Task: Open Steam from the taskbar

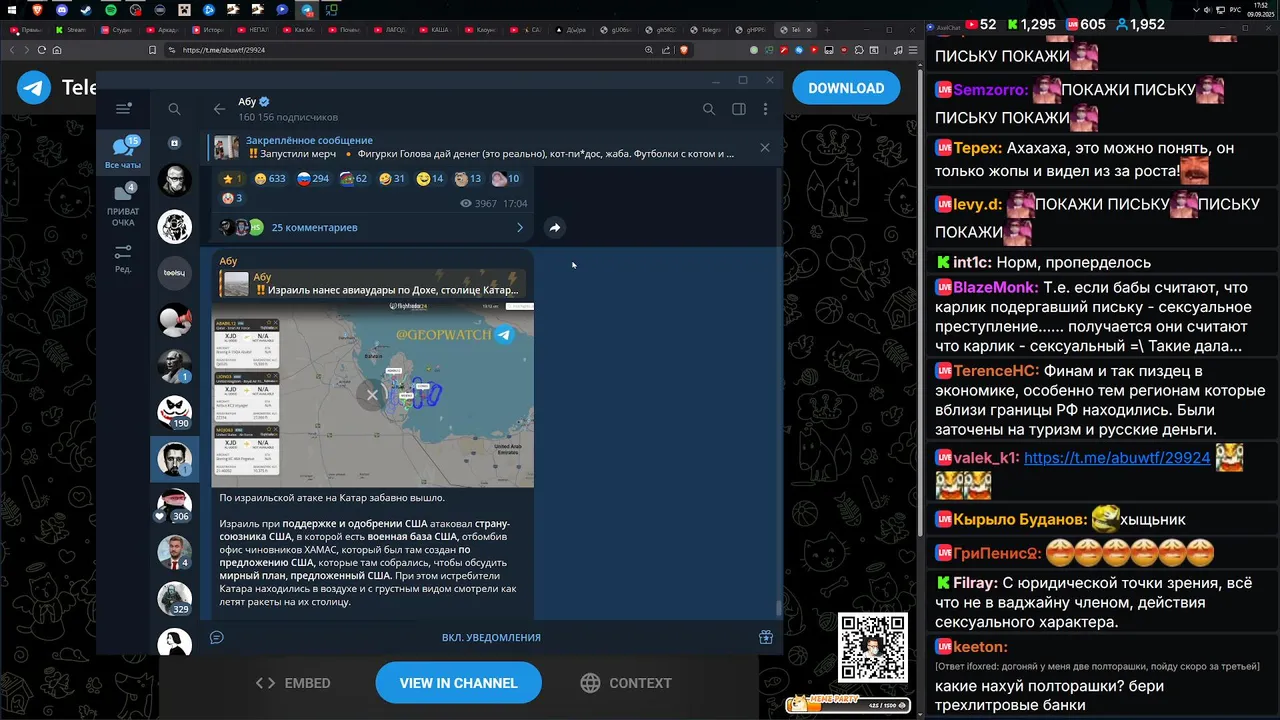Action: [86, 10]
